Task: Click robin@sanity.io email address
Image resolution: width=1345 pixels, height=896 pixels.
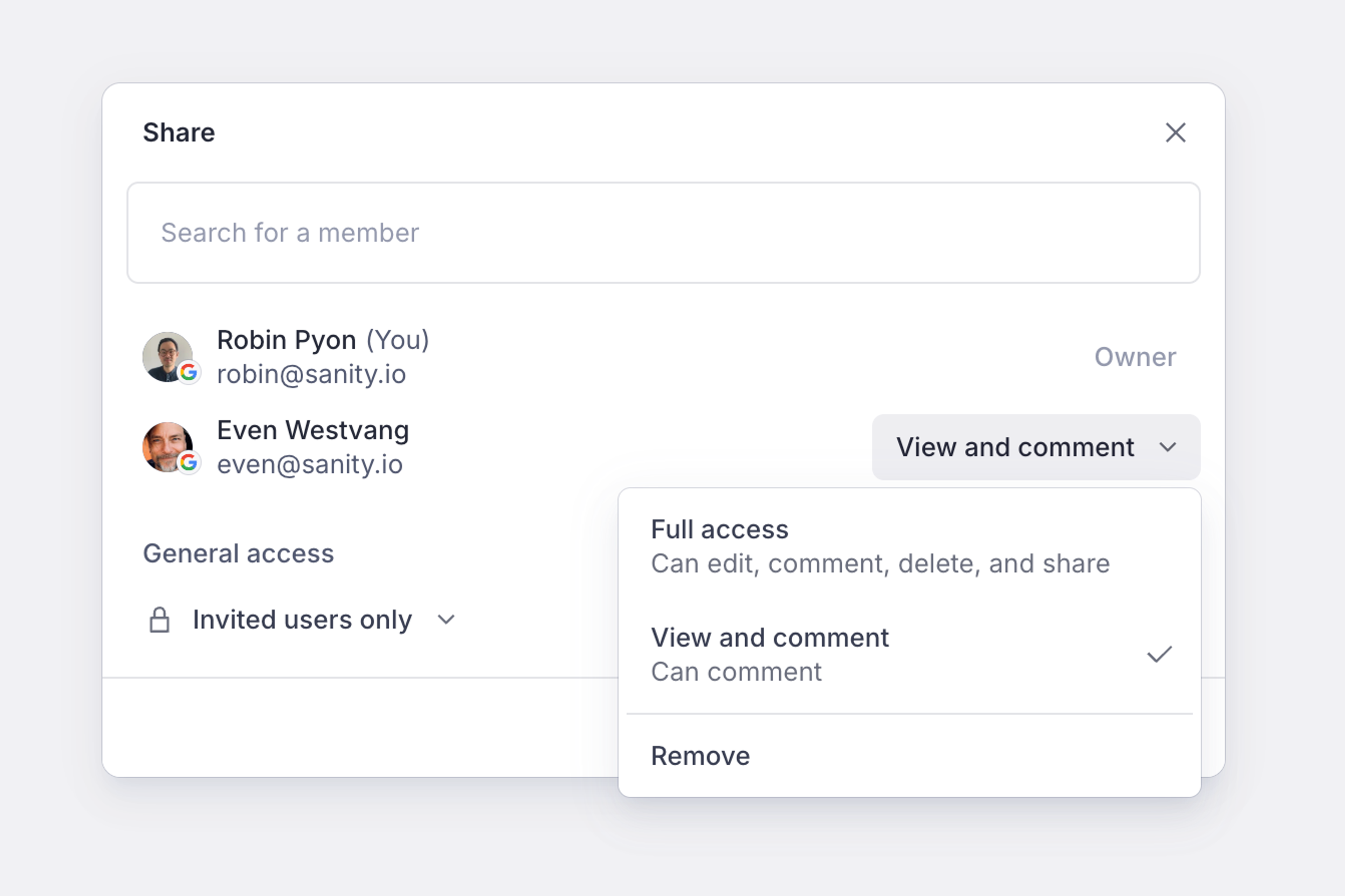Action: [311, 374]
